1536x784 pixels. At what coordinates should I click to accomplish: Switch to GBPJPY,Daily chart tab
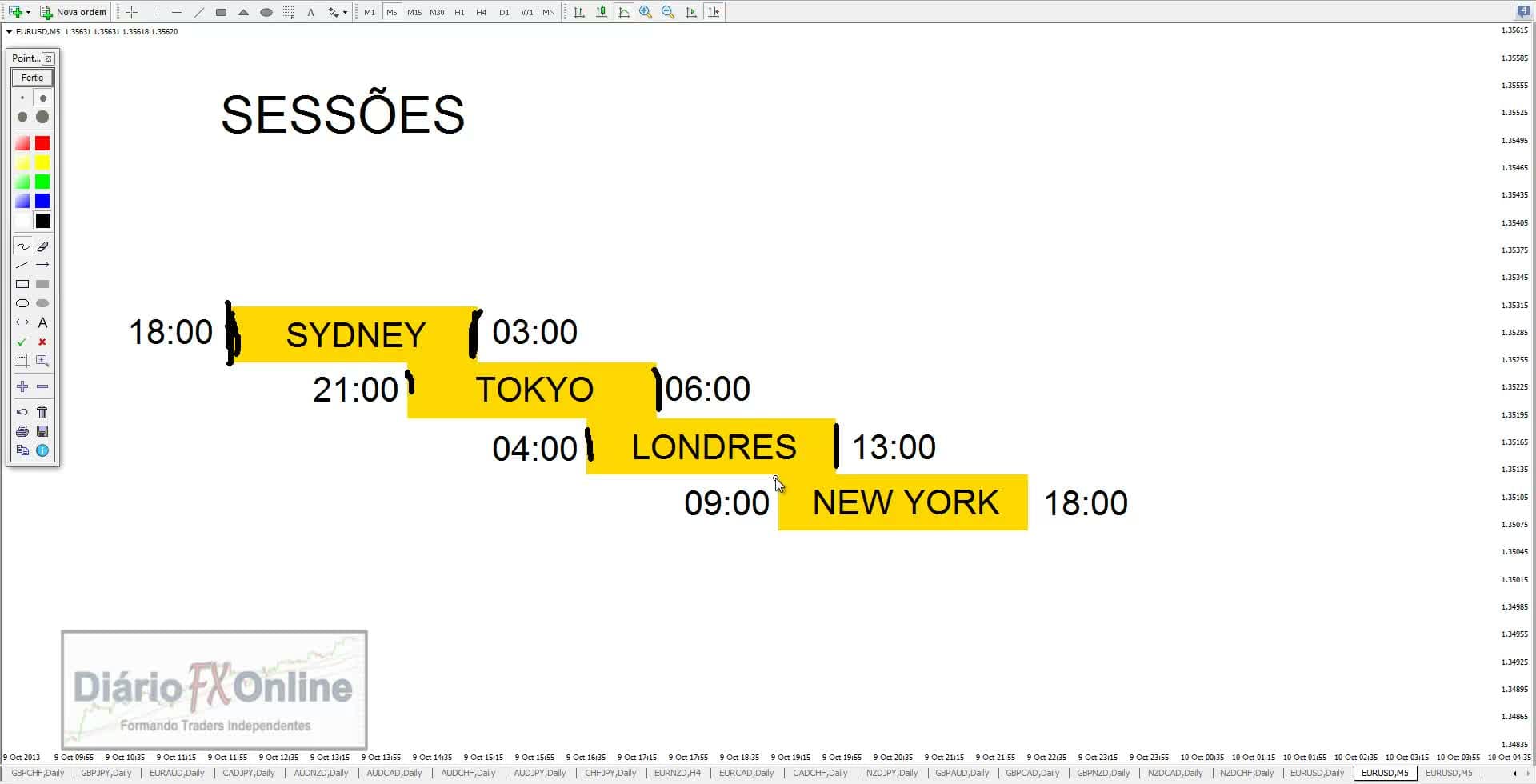pyautogui.click(x=106, y=773)
